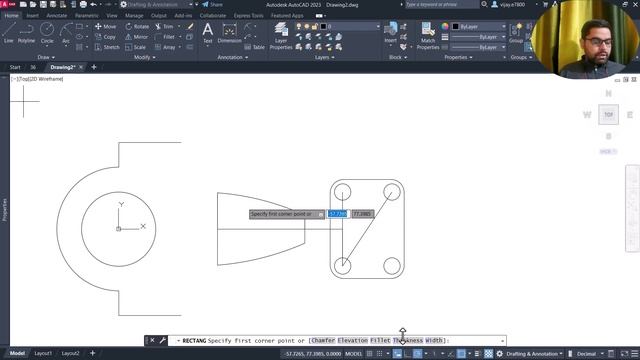Screen dimensions: 640x360
Task: Click Match Properties tool
Action: click(x=428, y=36)
